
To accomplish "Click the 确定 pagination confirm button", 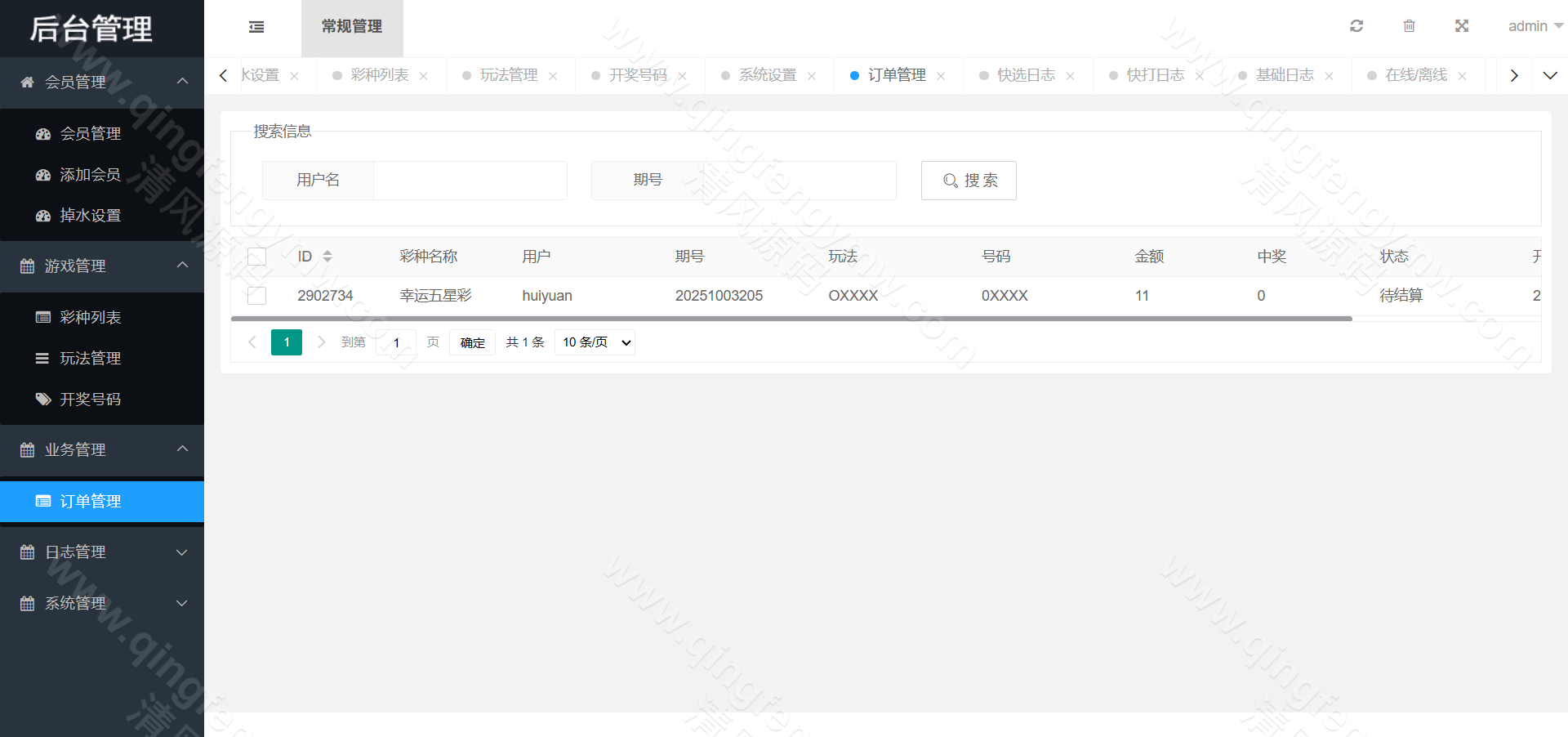I will pyautogui.click(x=472, y=342).
